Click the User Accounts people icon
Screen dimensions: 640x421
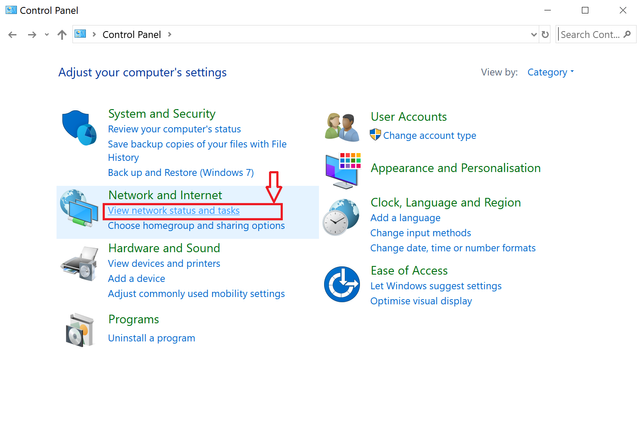[x=342, y=127]
